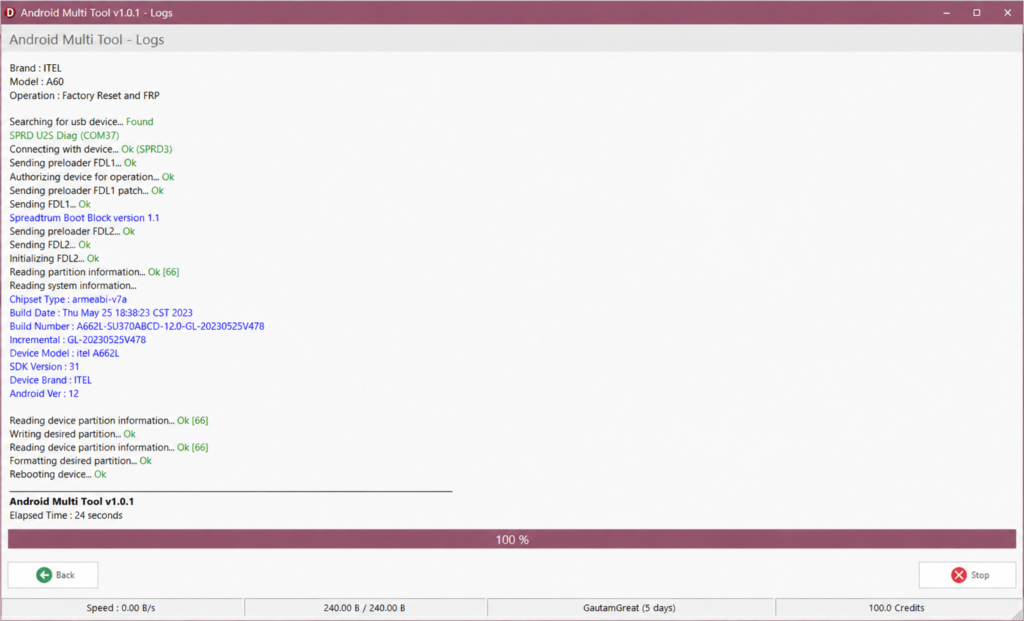Screen dimensions: 1024x621
Task: Click Device Brand : ITEL line
Action: [50, 380]
